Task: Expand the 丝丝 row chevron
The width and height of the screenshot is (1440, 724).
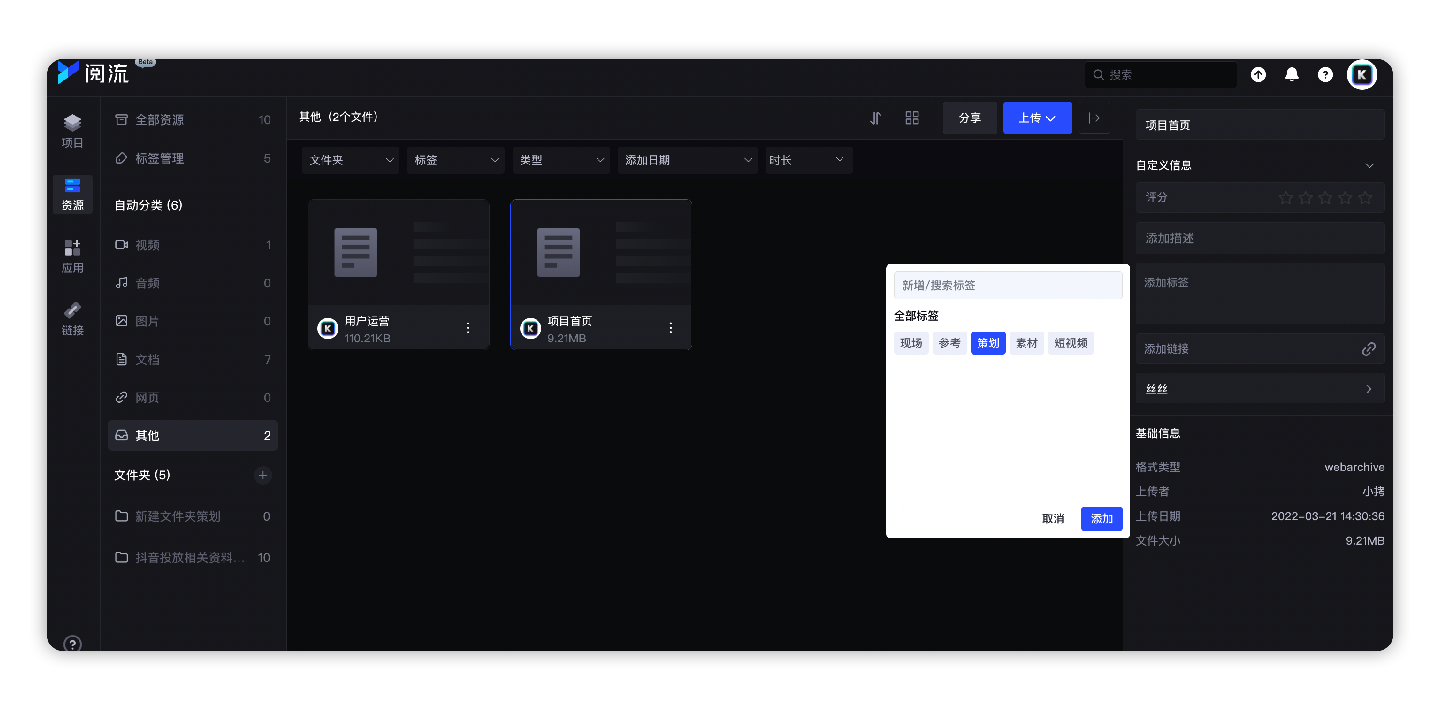Action: click(x=1369, y=389)
